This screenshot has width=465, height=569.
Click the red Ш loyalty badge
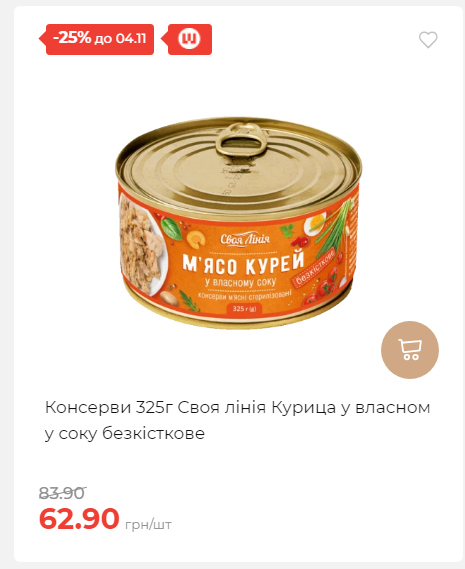pos(187,39)
